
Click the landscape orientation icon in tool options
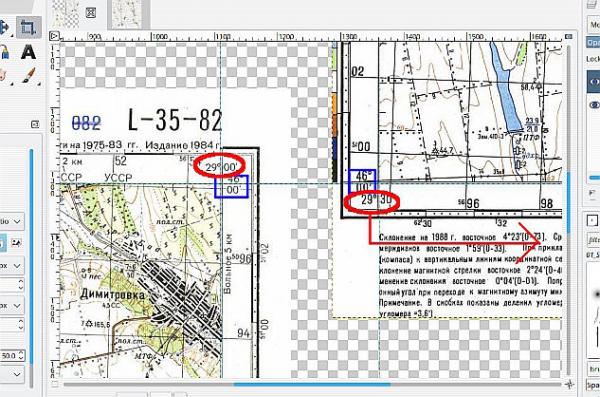pos(16,243)
